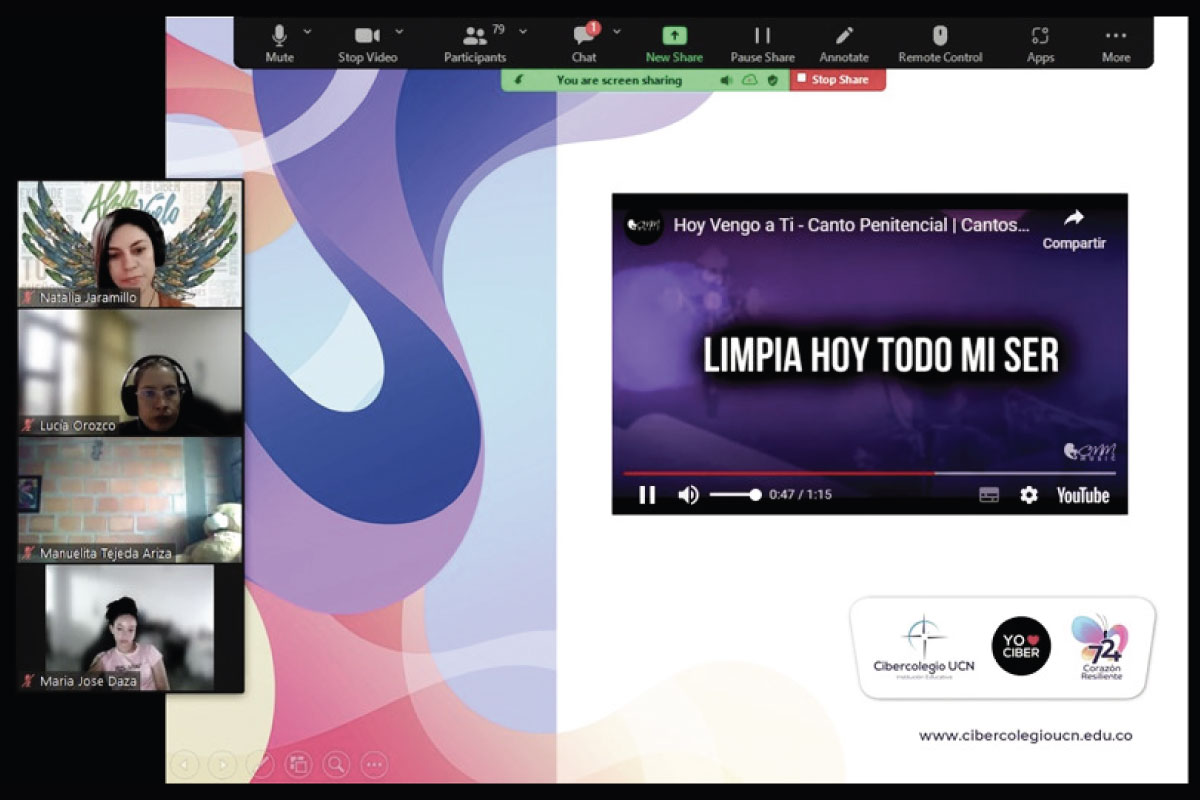
Task: Adjust the YouTube volume slider
Action: pyautogui.click(x=735, y=495)
